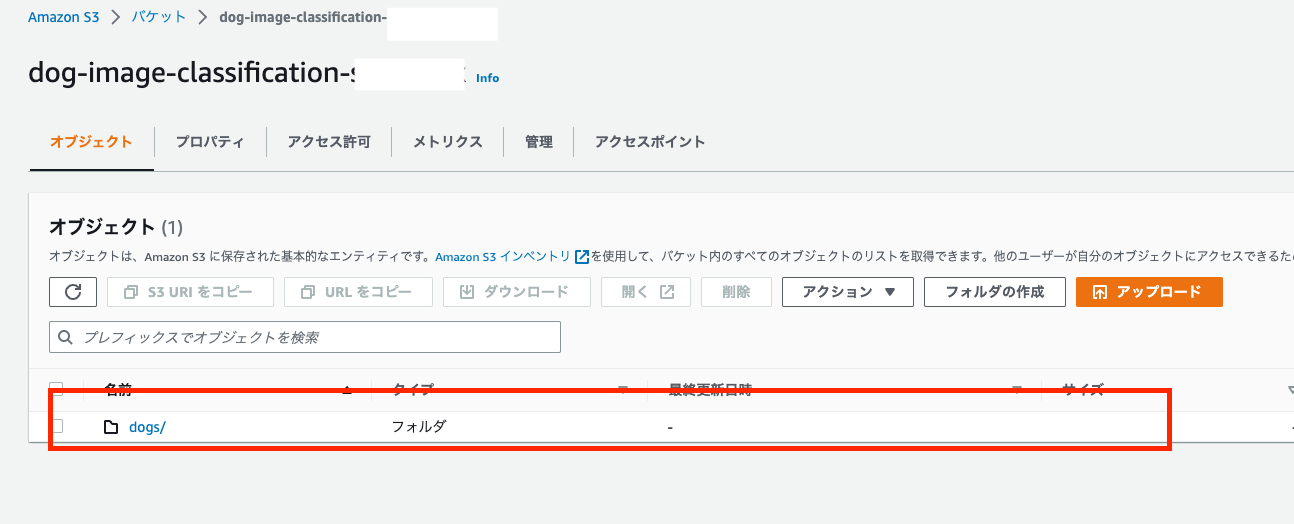Click the URL をコピー button

[358, 292]
